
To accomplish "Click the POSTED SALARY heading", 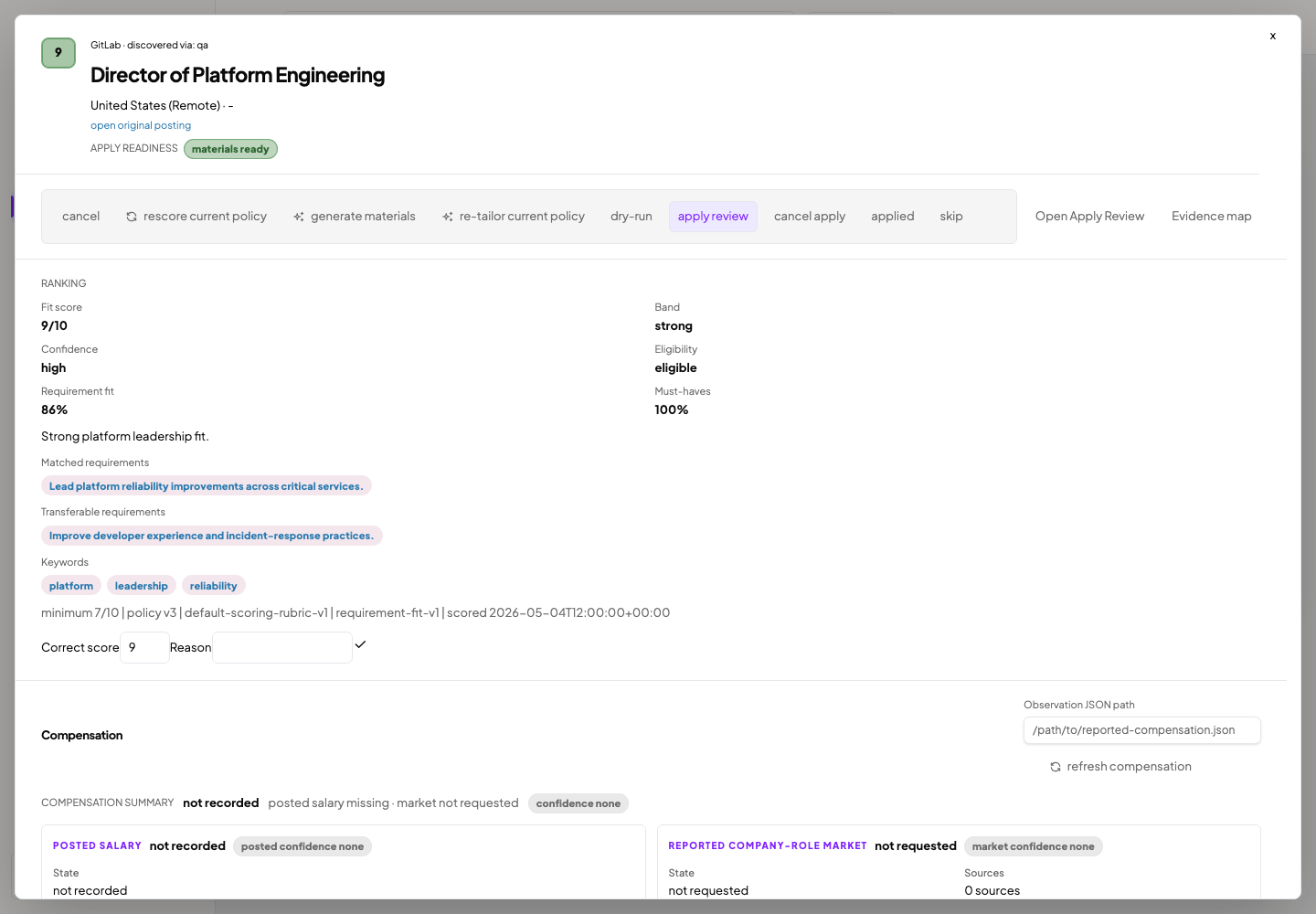I will [97, 846].
